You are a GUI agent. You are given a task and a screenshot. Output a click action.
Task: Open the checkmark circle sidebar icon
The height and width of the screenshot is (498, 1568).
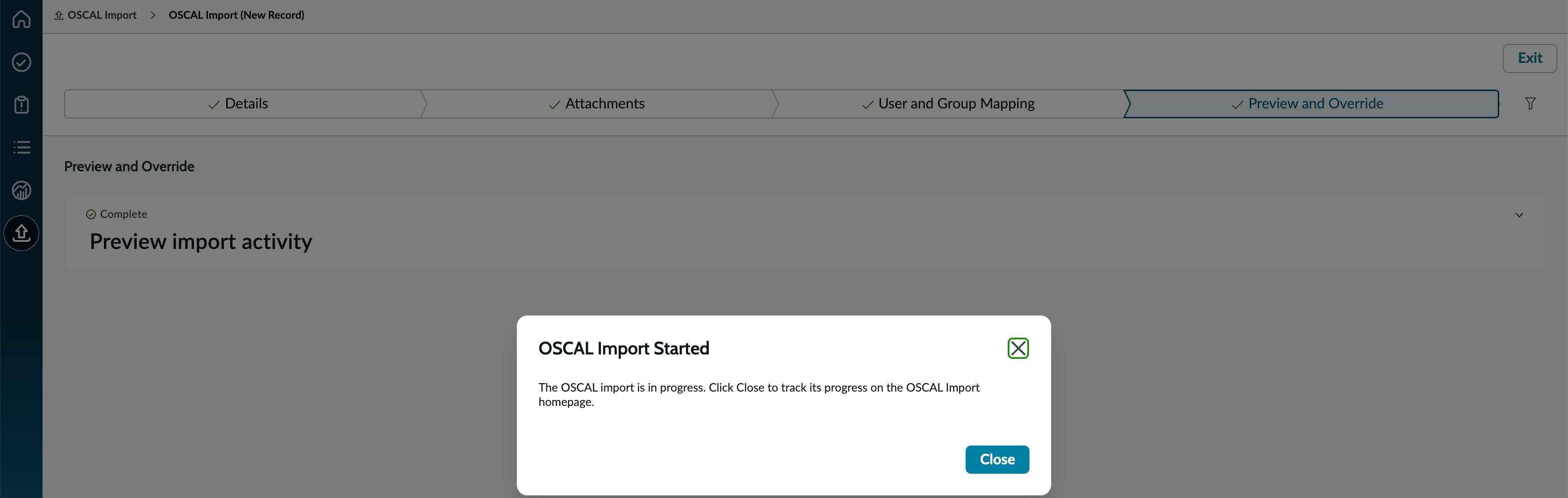(21, 62)
